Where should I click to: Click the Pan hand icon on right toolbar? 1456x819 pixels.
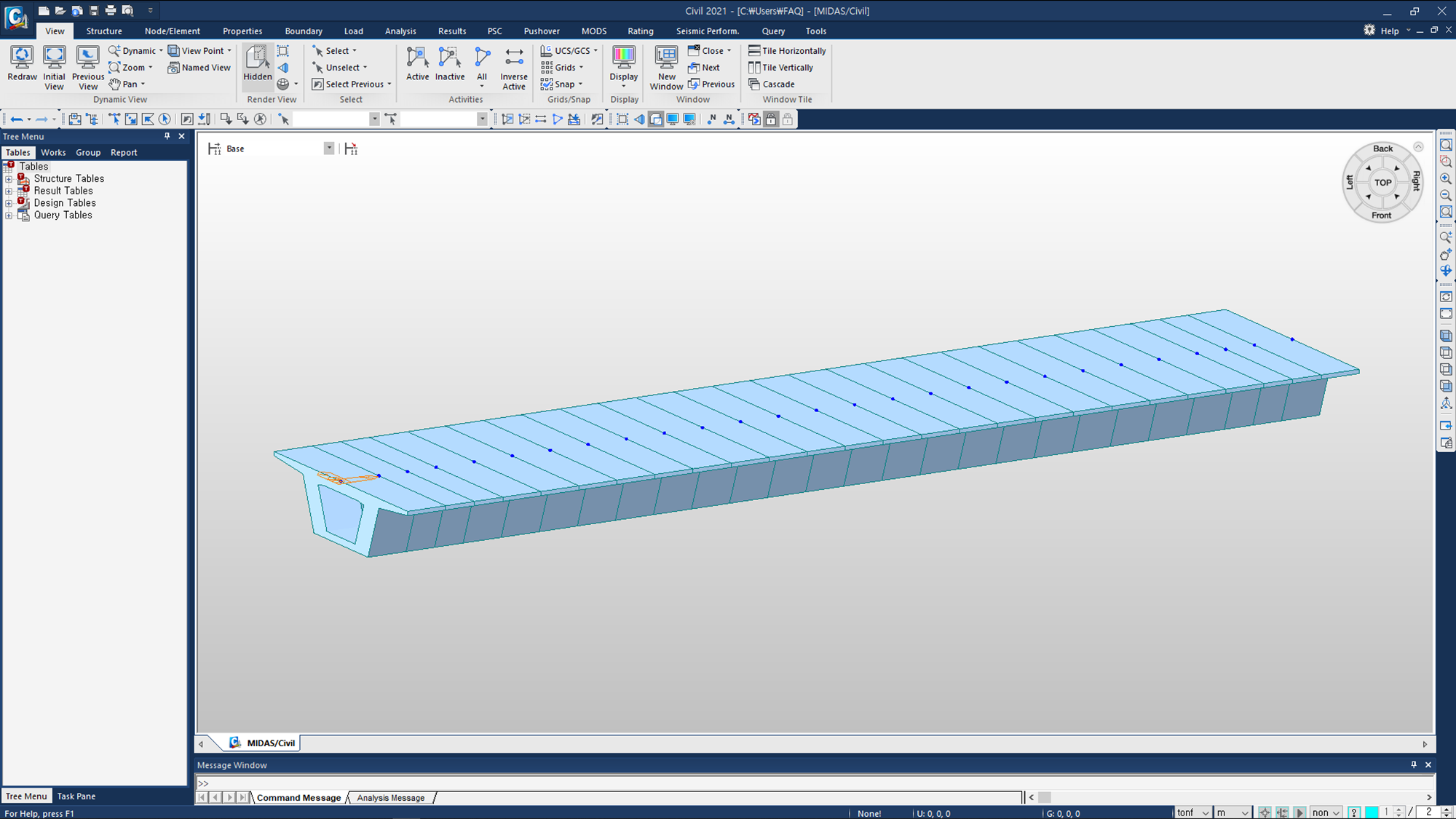1446,255
